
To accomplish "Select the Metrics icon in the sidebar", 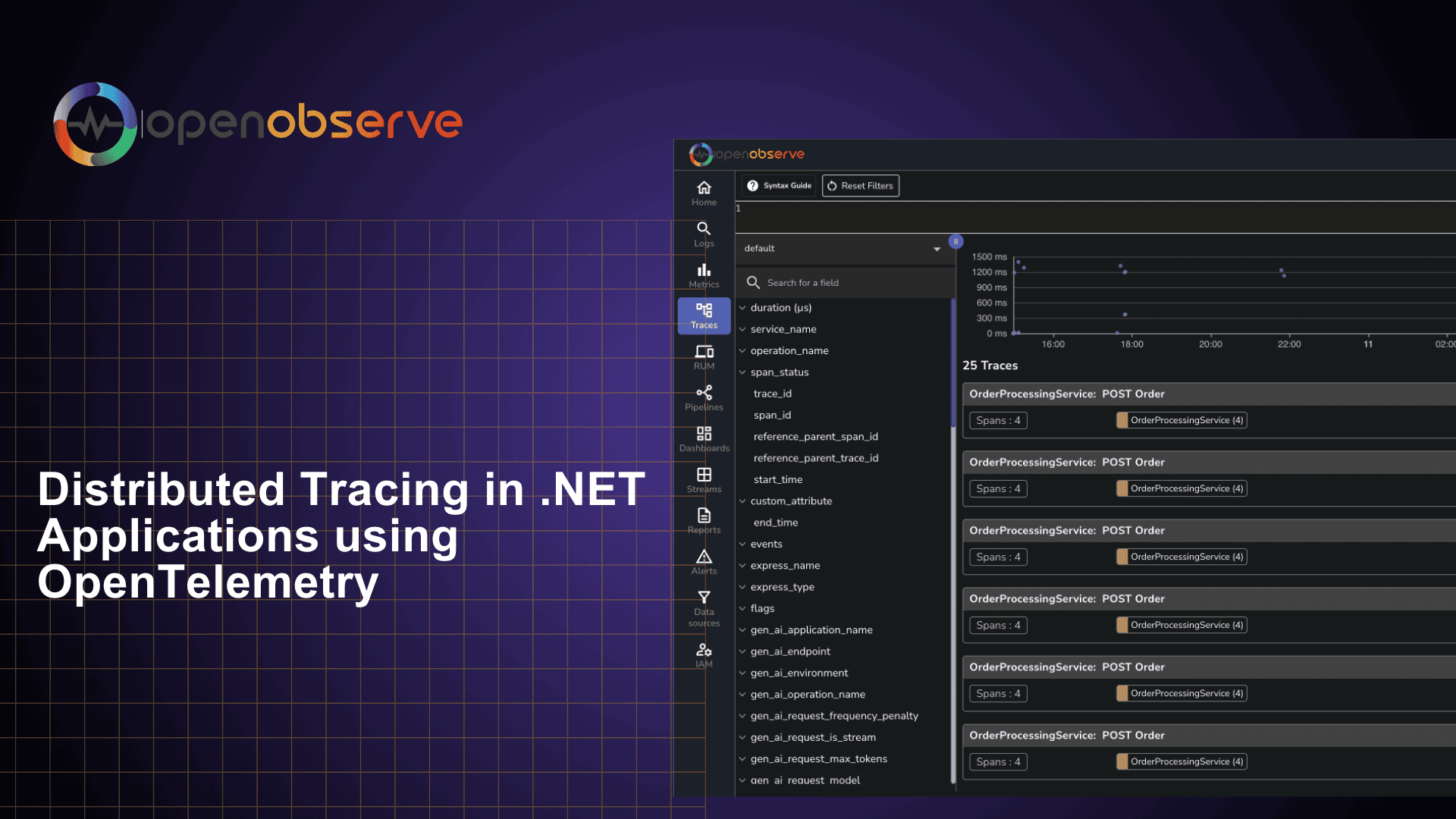I will pos(703,275).
